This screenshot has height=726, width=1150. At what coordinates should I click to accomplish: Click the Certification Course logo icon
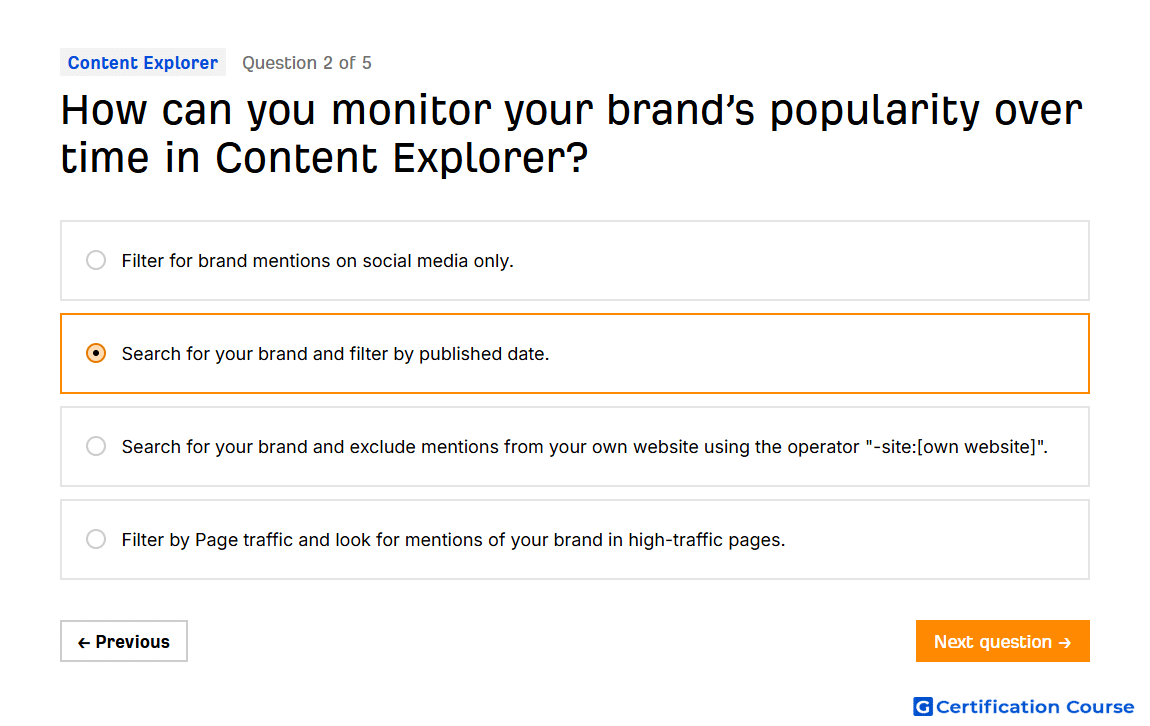(x=922, y=707)
